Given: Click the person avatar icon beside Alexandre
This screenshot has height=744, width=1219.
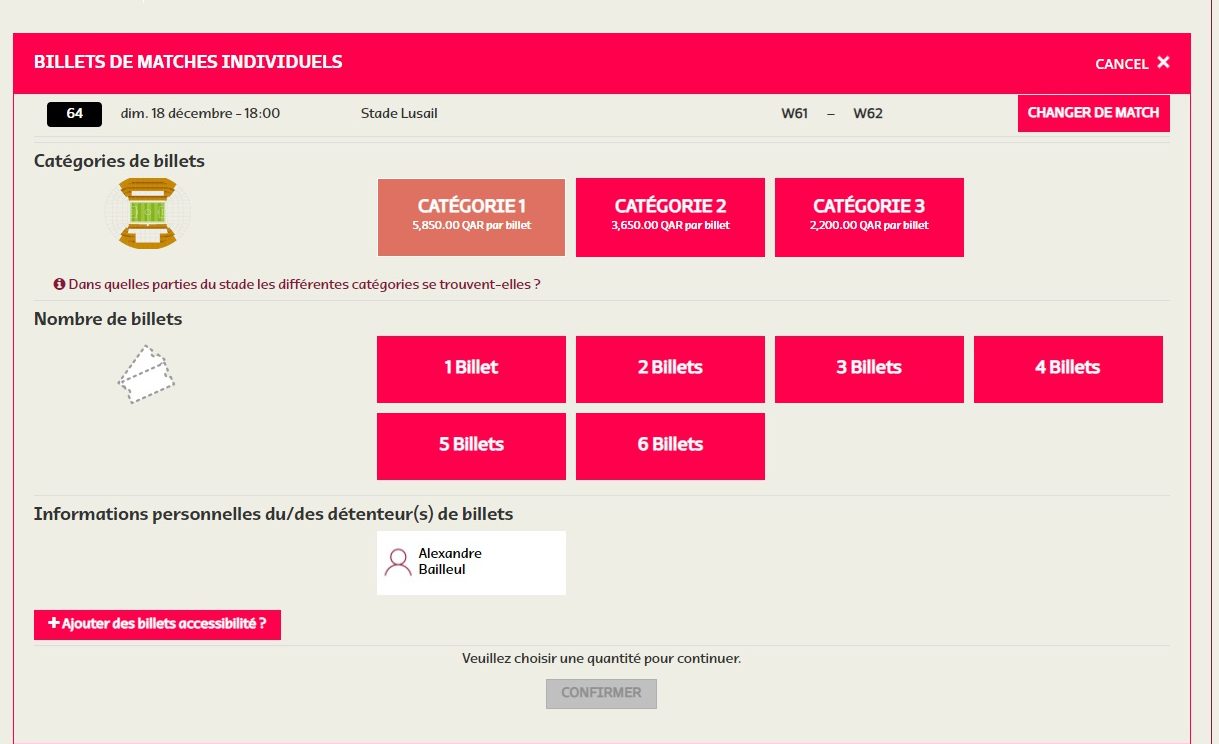Looking at the screenshot, I should click(398, 563).
